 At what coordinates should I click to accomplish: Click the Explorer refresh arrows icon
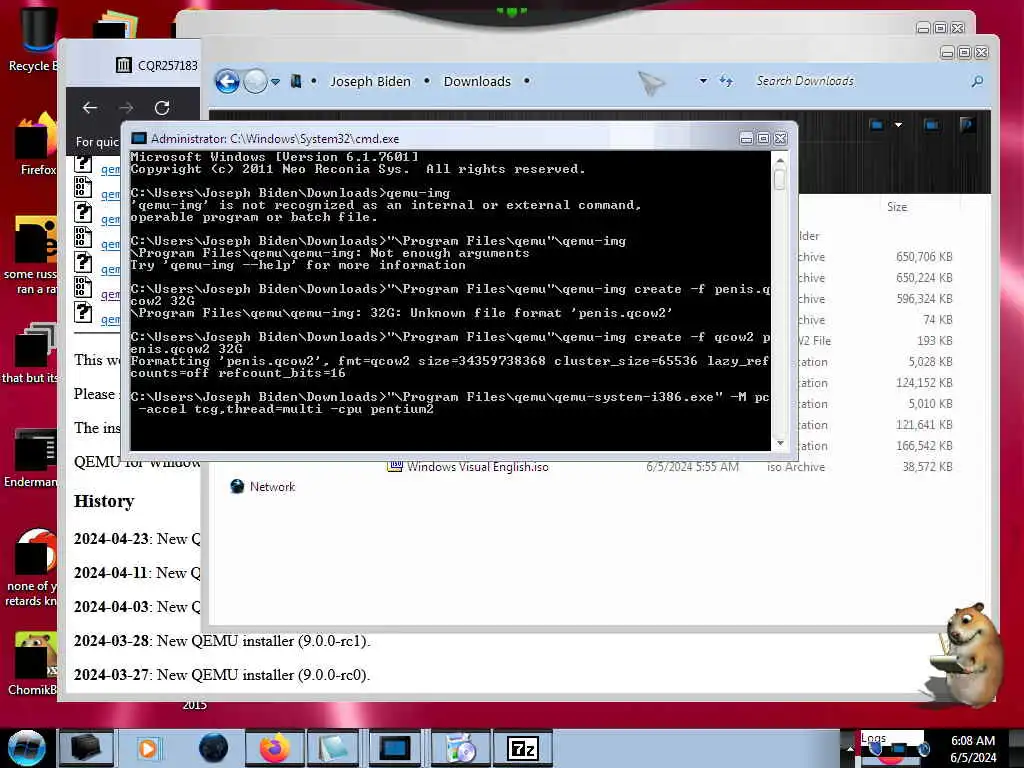(x=726, y=81)
